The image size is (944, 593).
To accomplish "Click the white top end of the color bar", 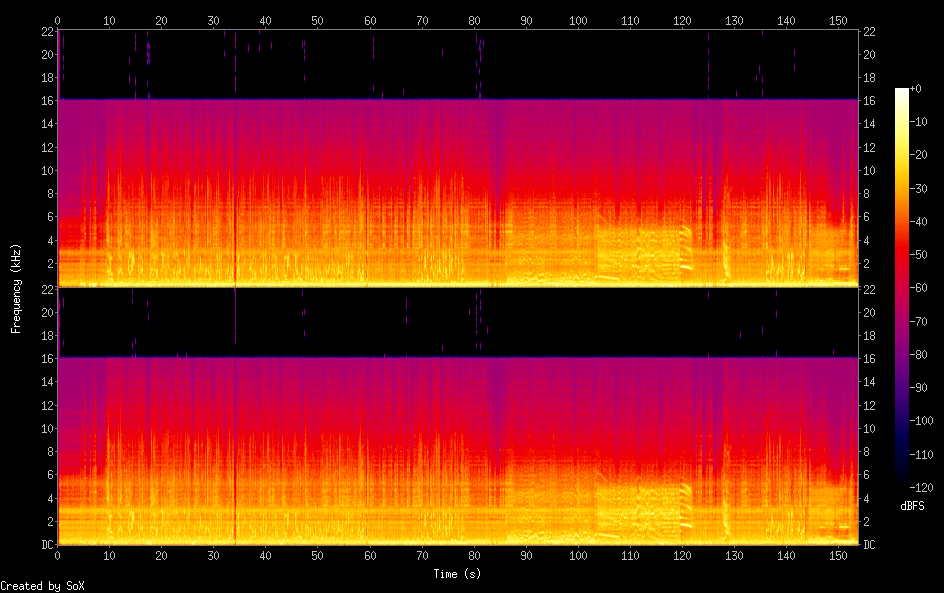I will click(902, 91).
